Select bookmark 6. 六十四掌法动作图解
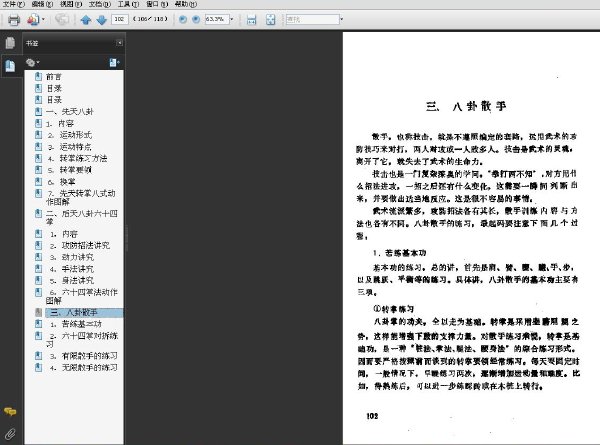The width and height of the screenshot is (600, 445). pyautogui.click(x=82, y=296)
